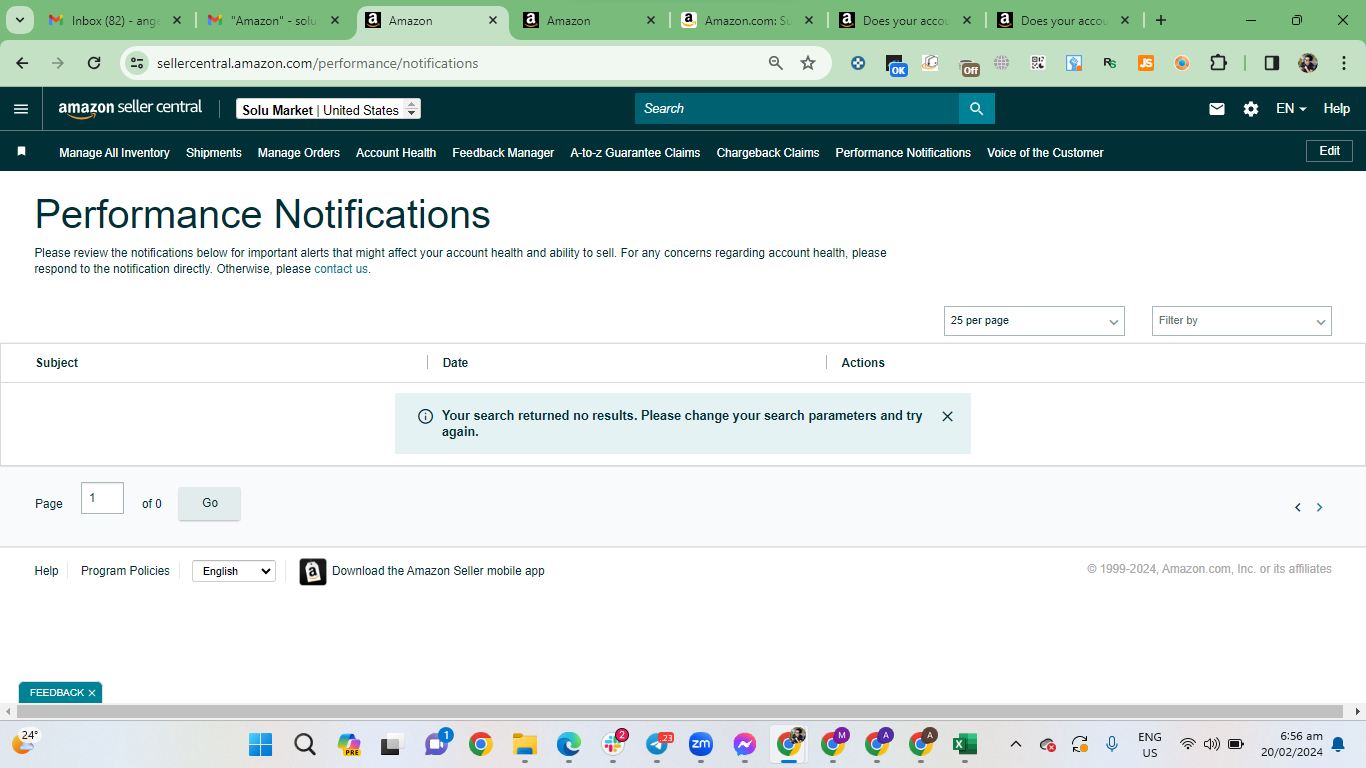Click the footer Help link
Image resolution: width=1366 pixels, height=768 pixels.
(x=46, y=571)
